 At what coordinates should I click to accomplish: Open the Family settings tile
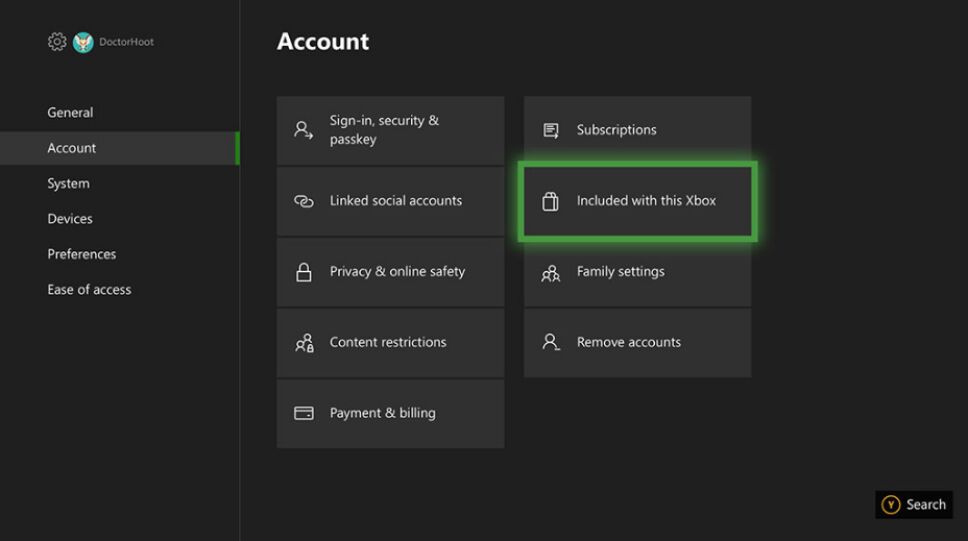637,272
